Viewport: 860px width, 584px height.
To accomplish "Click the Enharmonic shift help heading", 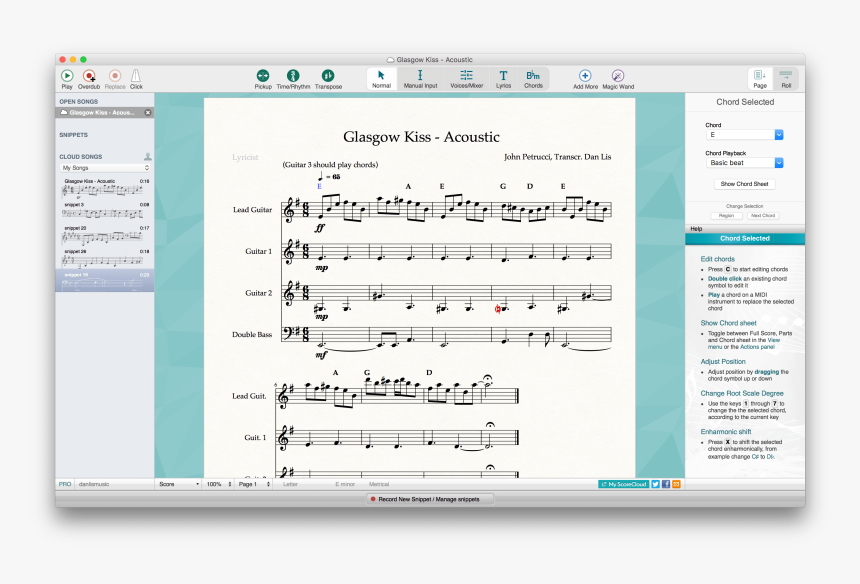I will tap(726, 432).
